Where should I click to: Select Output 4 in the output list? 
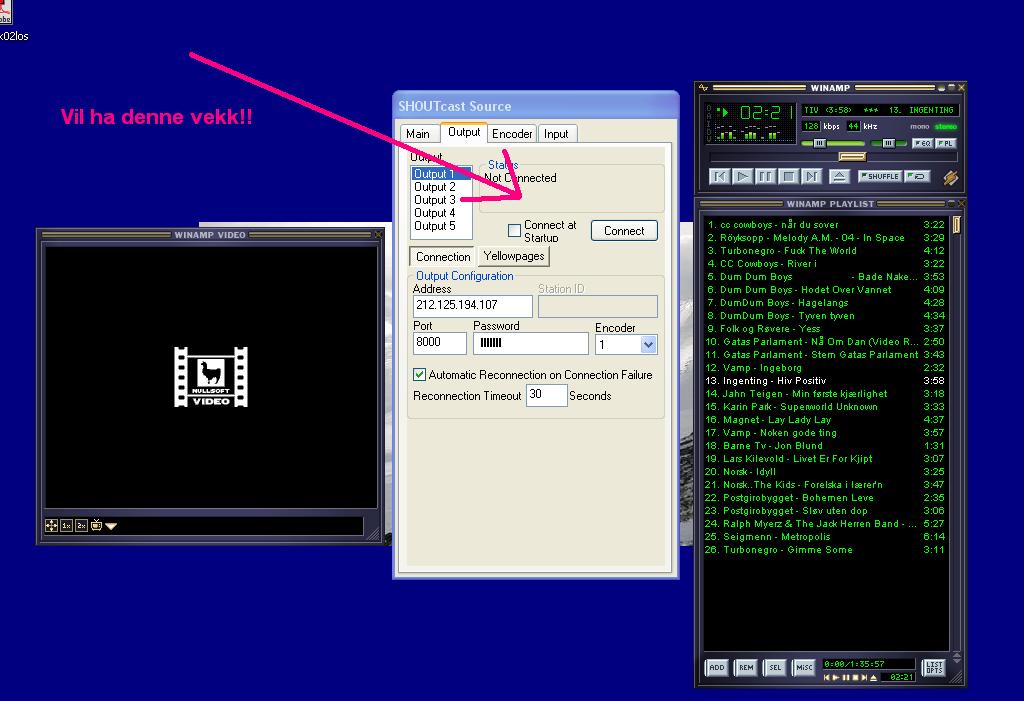[441, 213]
